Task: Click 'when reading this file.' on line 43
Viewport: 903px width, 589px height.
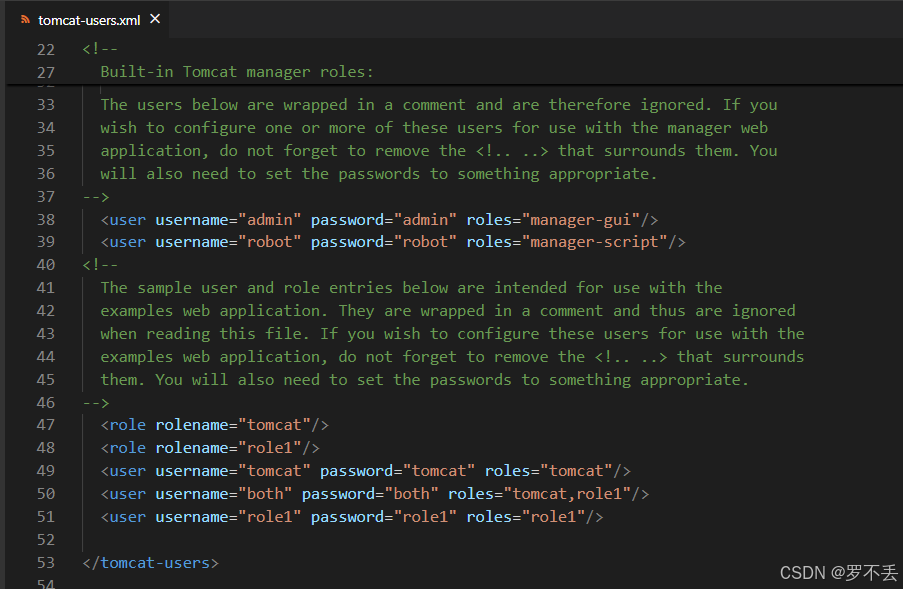Action: [x=205, y=334]
